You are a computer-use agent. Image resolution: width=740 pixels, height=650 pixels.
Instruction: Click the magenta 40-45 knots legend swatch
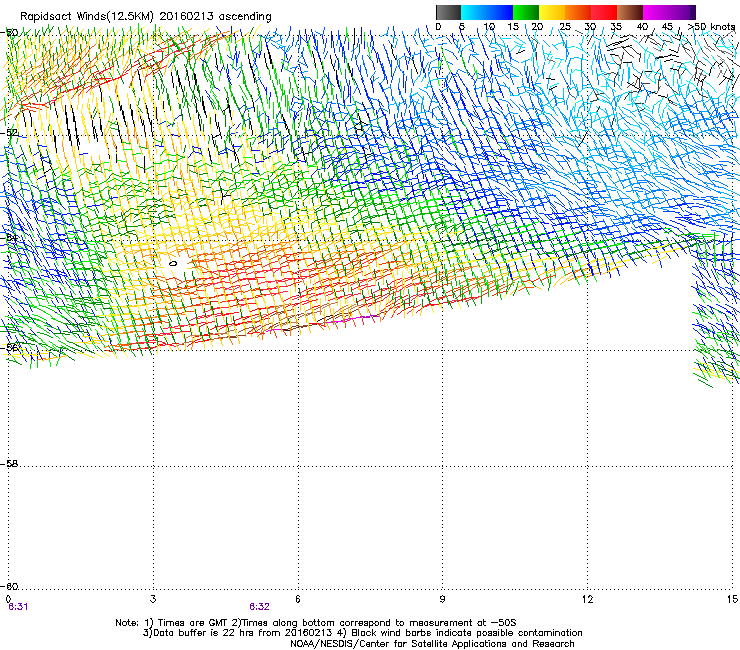tap(656, 12)
